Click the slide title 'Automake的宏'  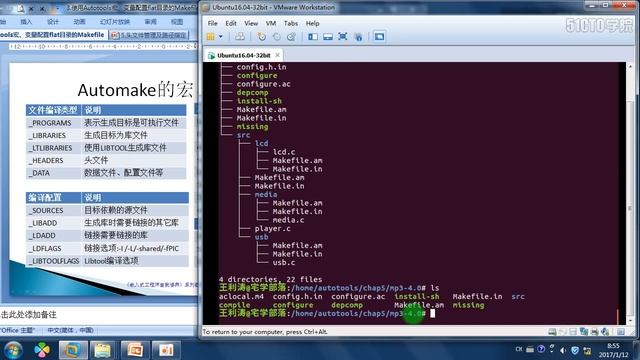[136, 90]
